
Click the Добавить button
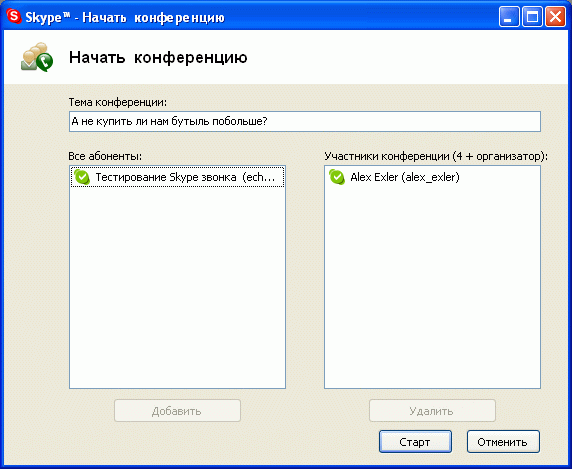click(x=177, y=411)
